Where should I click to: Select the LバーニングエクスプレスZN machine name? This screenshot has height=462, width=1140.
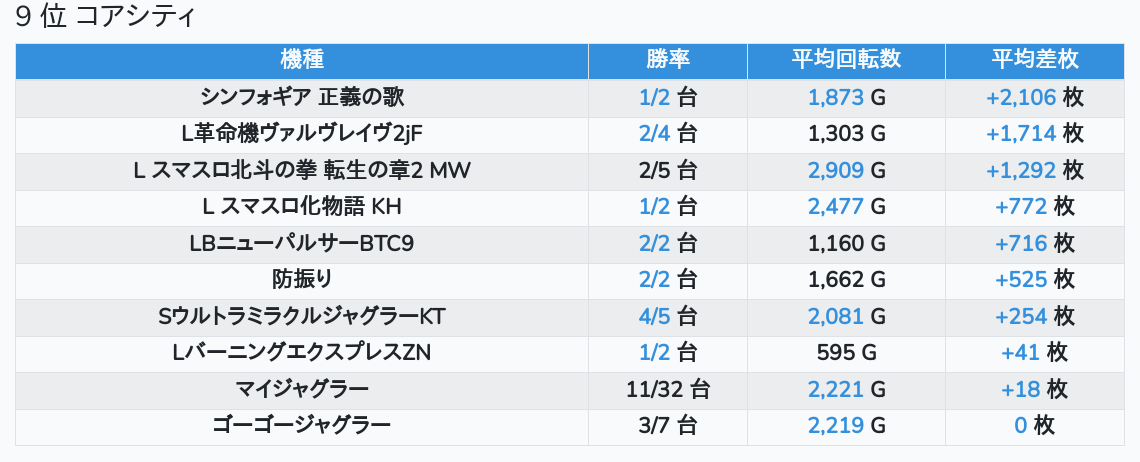(302, 353)
